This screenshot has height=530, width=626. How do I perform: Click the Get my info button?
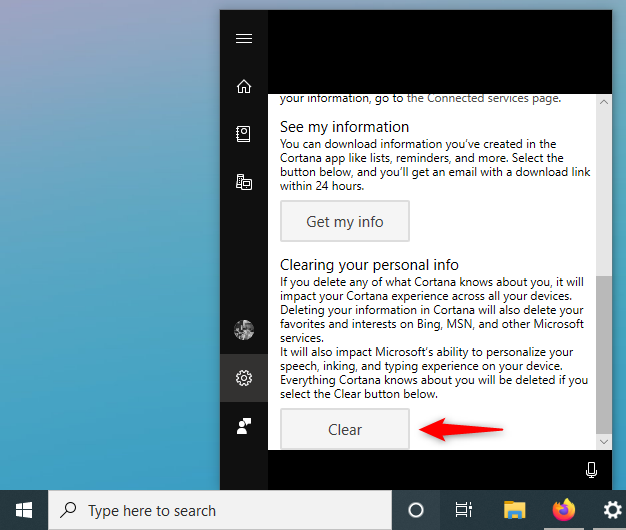point(345,221)
